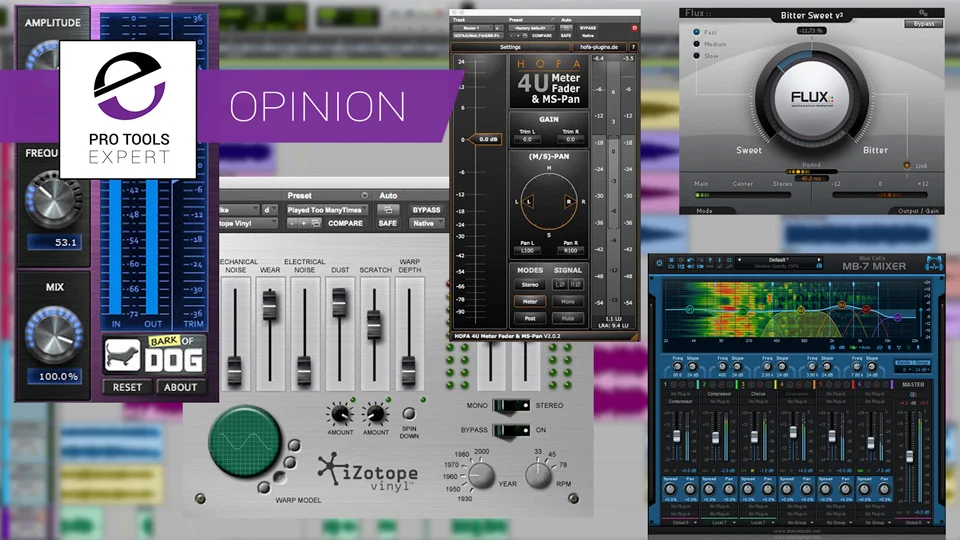Select the bottommost warp model round button
The image size is (960, 540).
(264, 487)
